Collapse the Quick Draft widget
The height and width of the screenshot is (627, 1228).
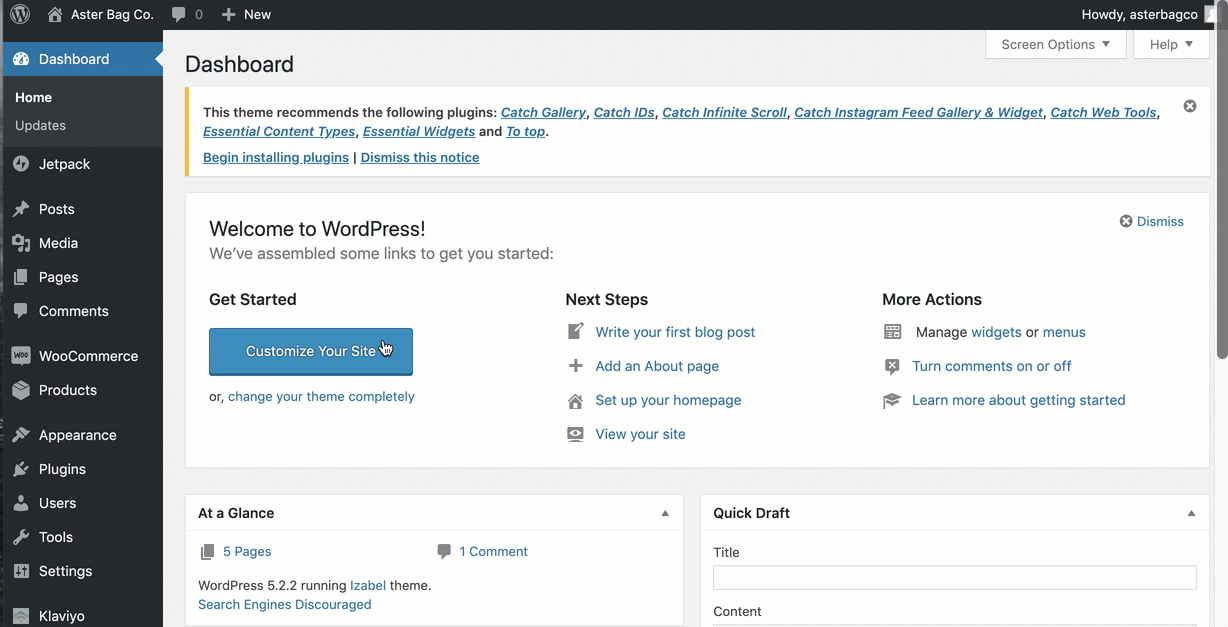[x=1191, y=513]
